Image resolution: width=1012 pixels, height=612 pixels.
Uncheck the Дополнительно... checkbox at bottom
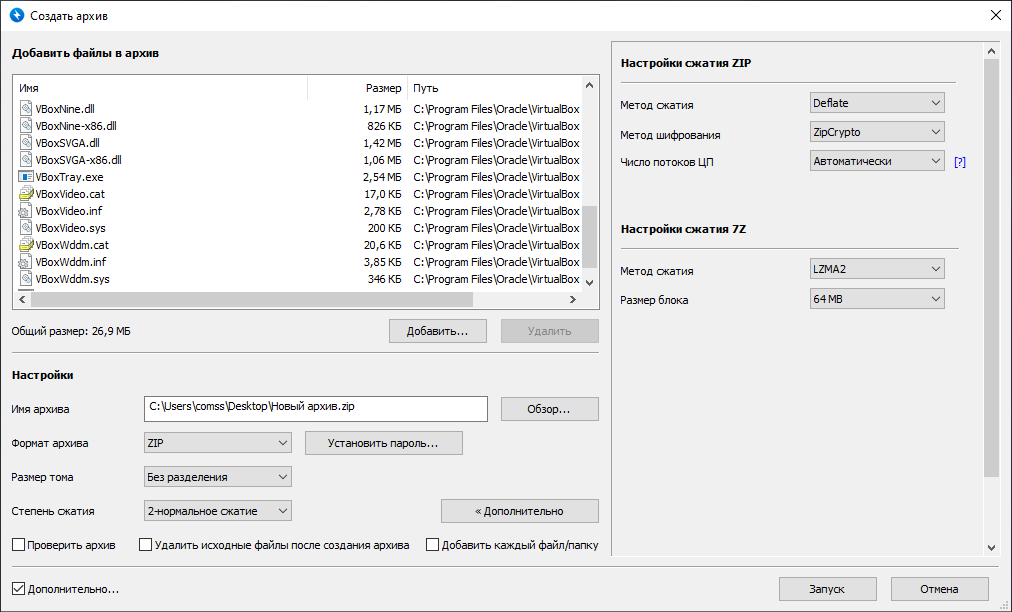click(18, 589)
